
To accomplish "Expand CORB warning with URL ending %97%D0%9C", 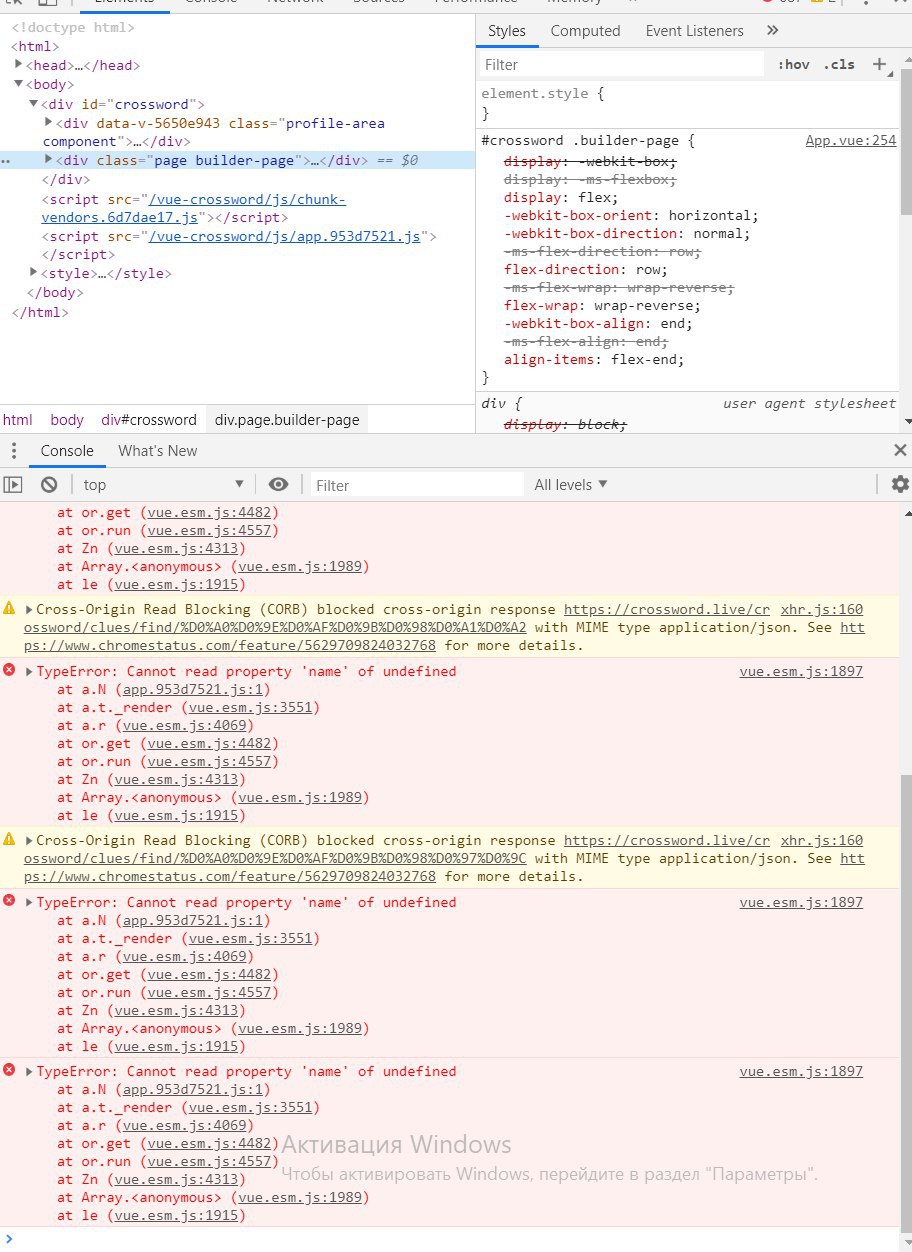I will click(30, 840).
